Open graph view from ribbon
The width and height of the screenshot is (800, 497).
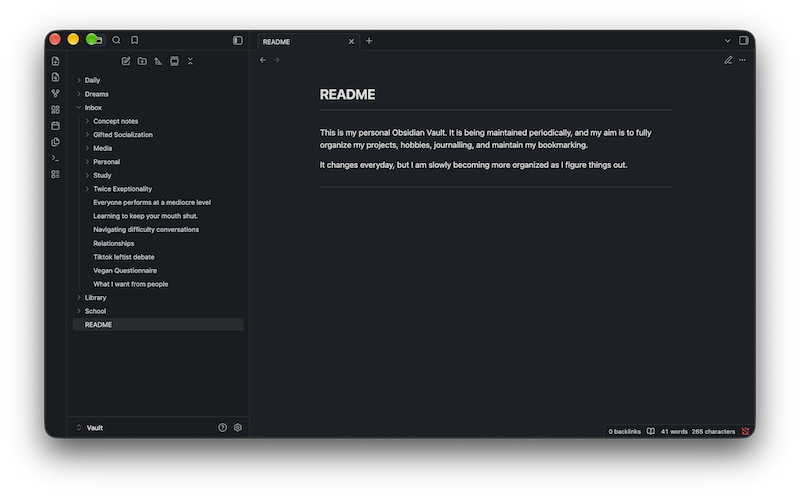(x=56, y=93)
